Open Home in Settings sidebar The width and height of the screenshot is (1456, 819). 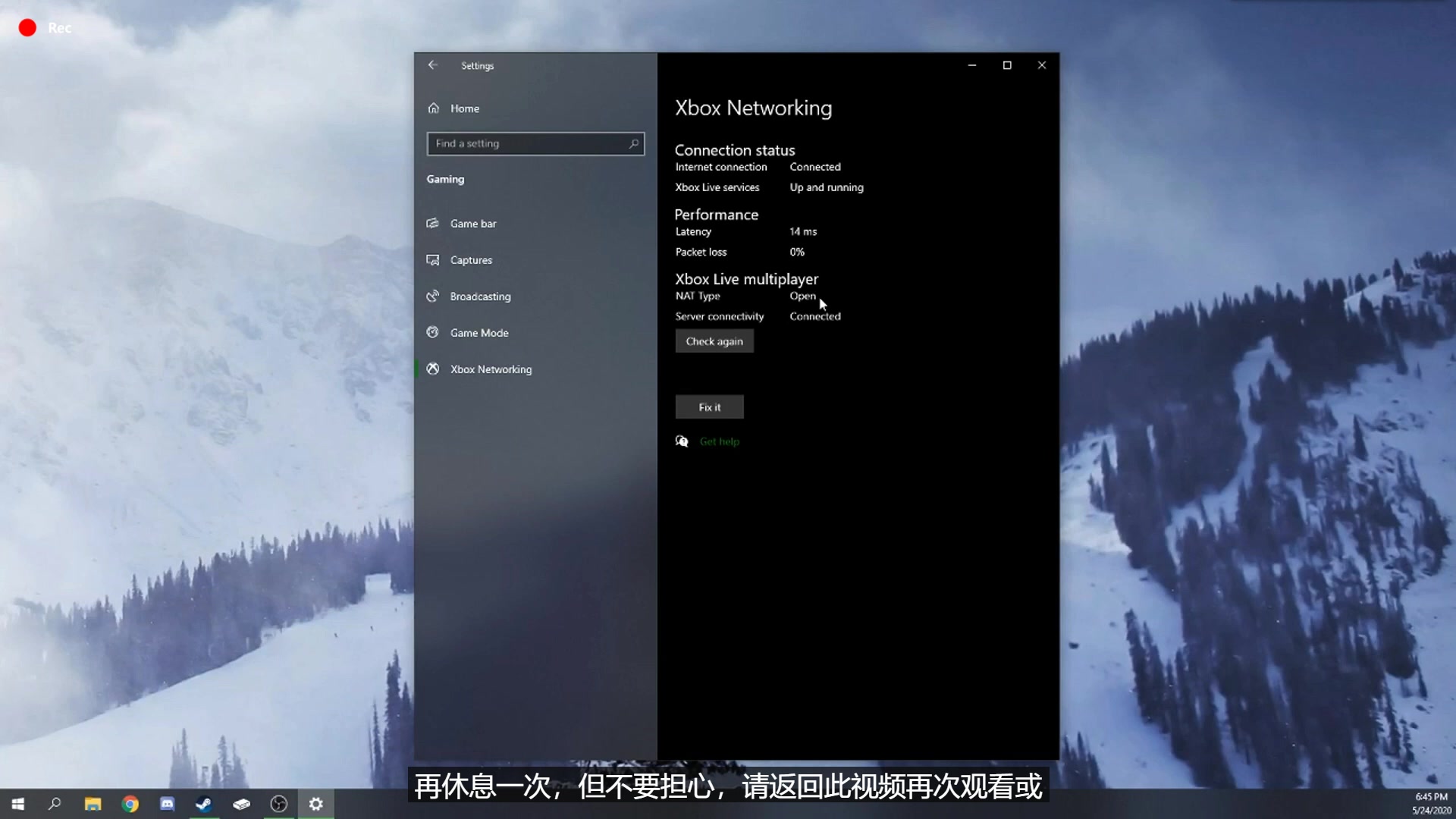535,108
